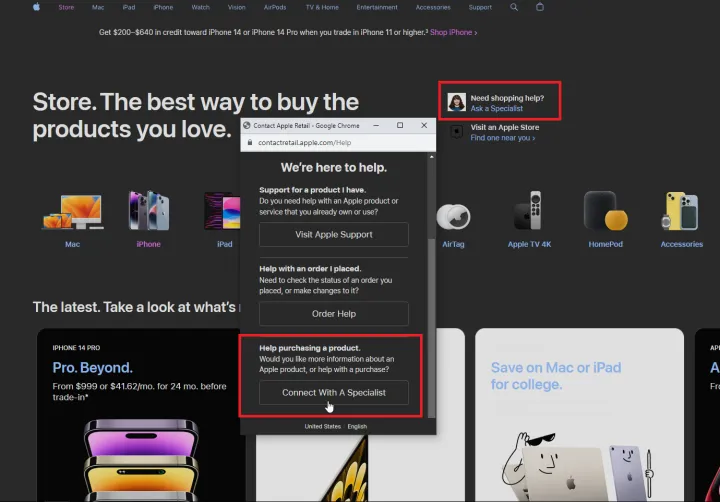The image size is (720, 502).
Task: Click the Visit Apple Support button
Action: [334, 234]
